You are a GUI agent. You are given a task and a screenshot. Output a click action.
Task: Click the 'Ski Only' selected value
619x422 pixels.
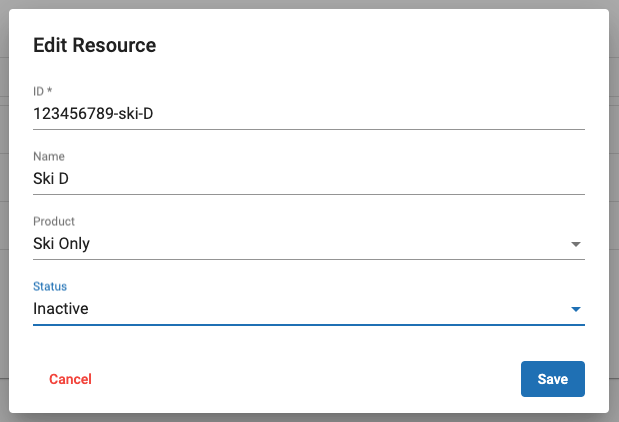click(62, 244)
